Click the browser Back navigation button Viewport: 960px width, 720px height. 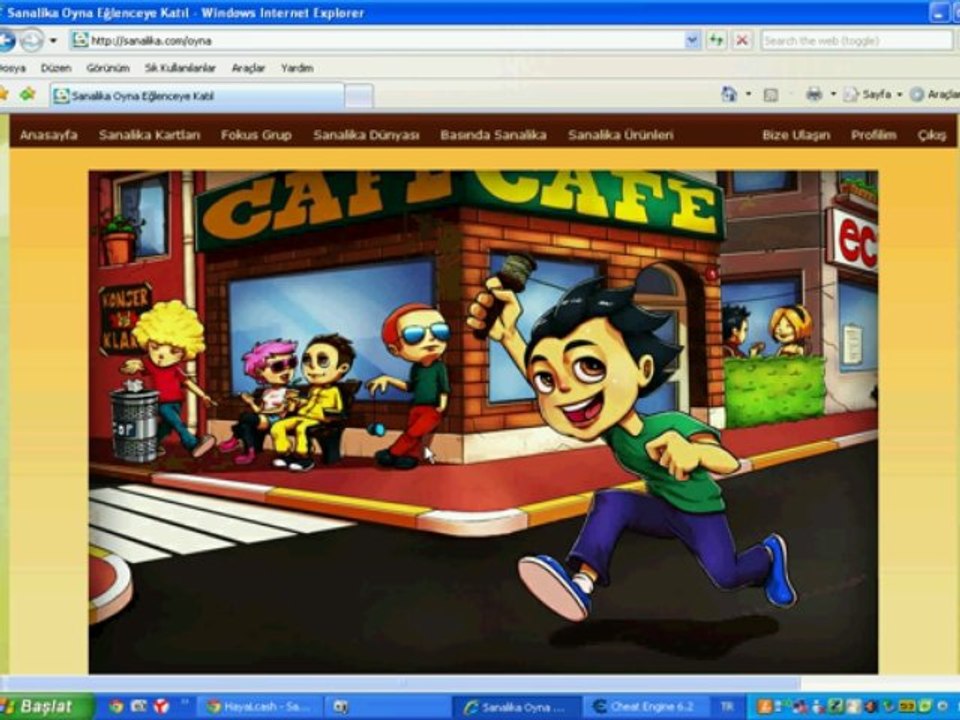point(6,40)
